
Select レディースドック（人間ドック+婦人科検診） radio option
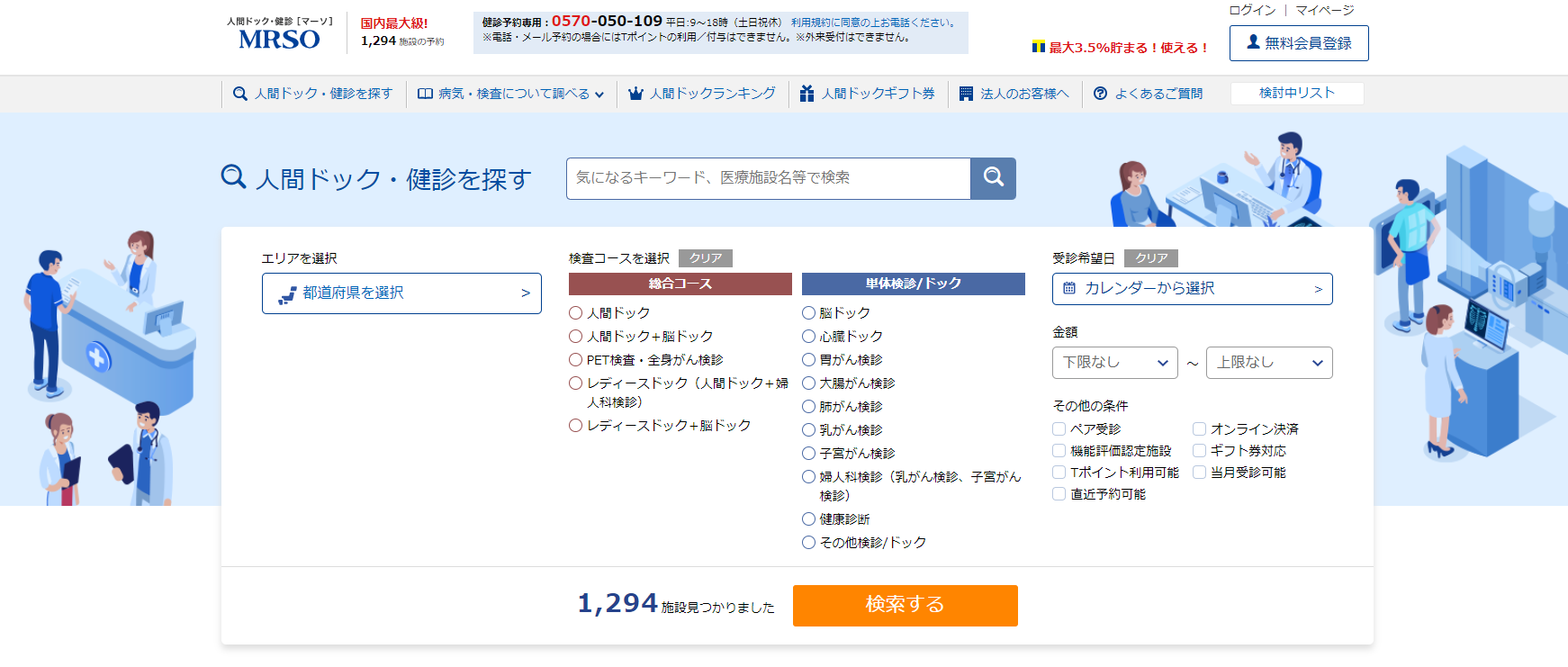click(x=576, y=383)
